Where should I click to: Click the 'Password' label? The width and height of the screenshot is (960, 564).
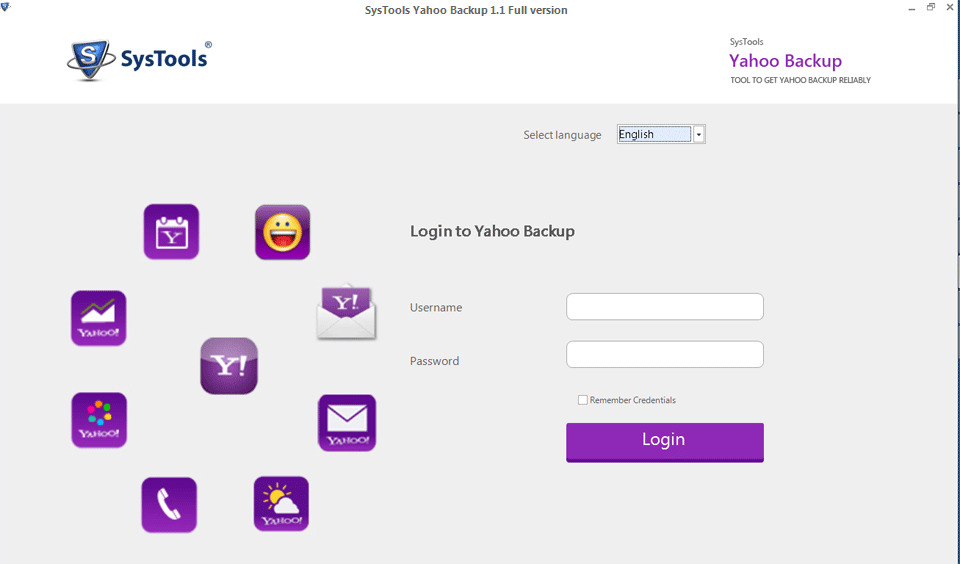tap(434, 361)
